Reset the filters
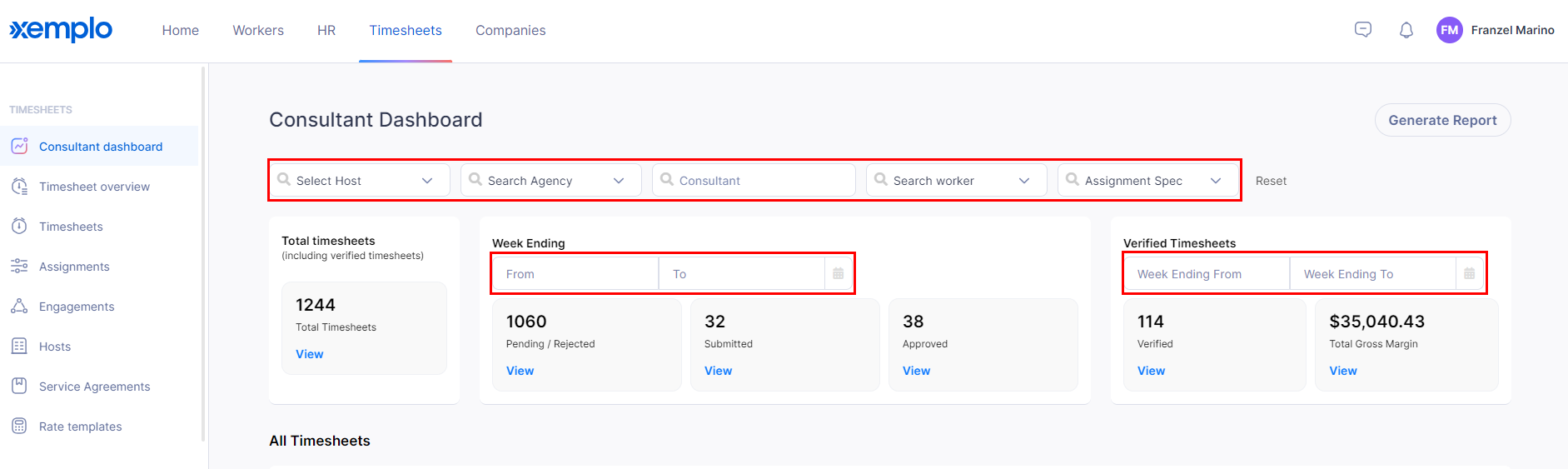The width and height of the screenshot is (1568, 469). [1271, 181]
